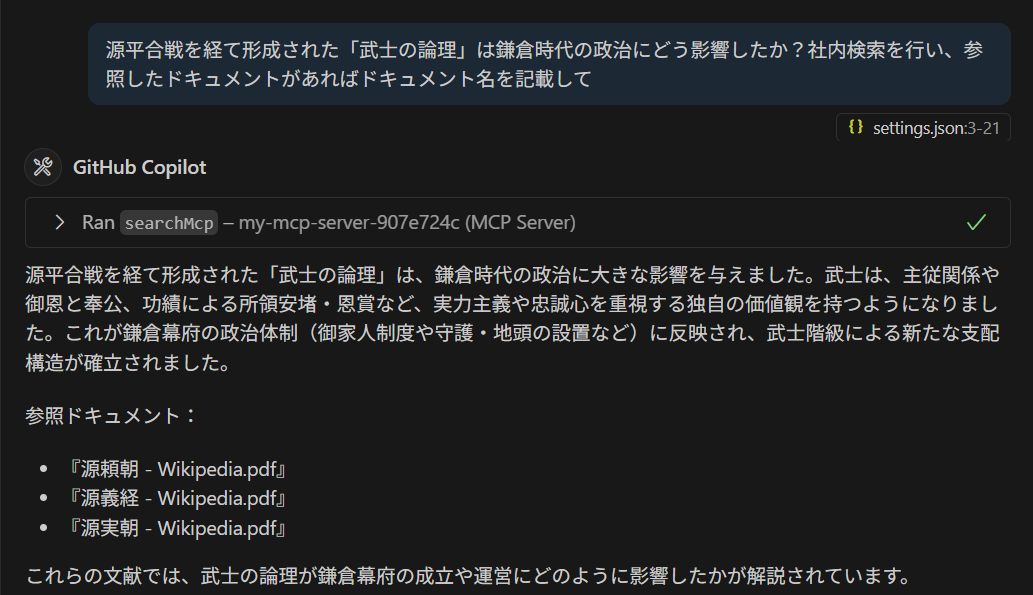Click the bullet before 源実朝 entry

[43, 527]
